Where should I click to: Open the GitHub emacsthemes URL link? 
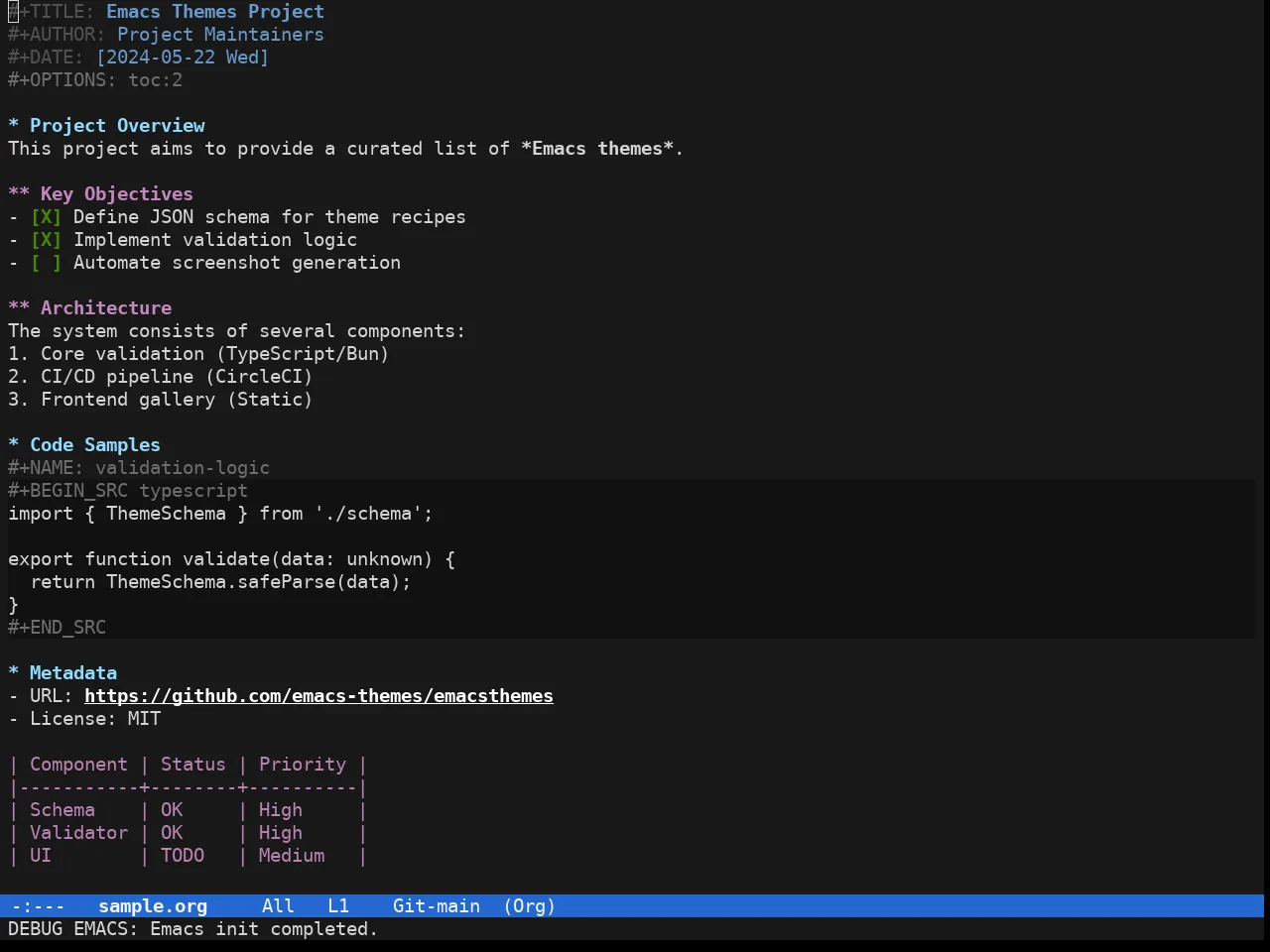[x=318, y=696]
